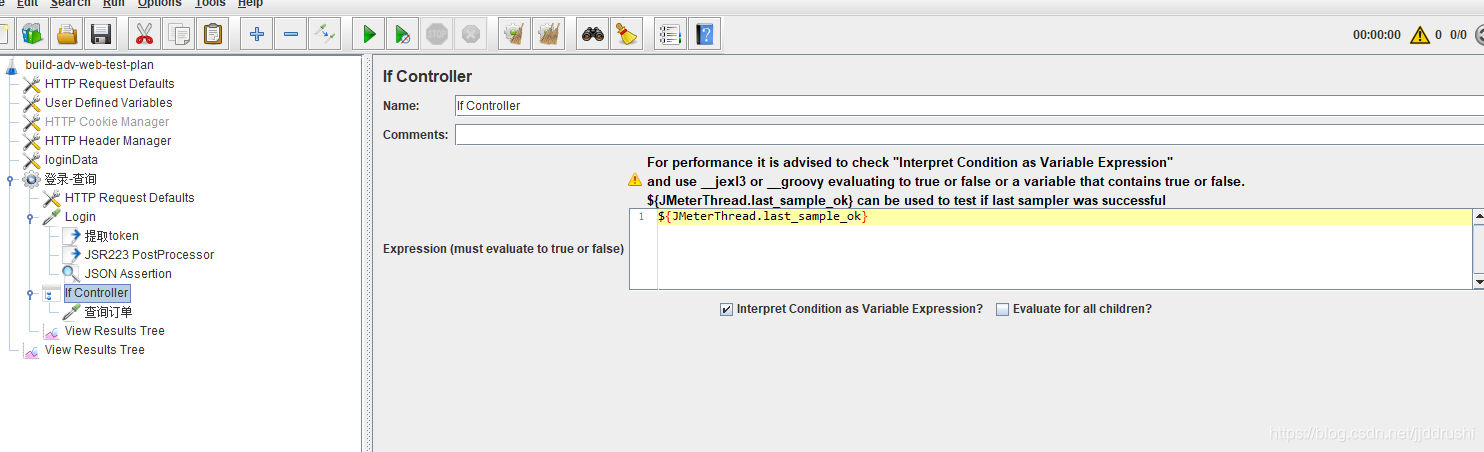Start test without pauses icon
This screenshot has width=1484, height=452.
click(x=403, y=35)
